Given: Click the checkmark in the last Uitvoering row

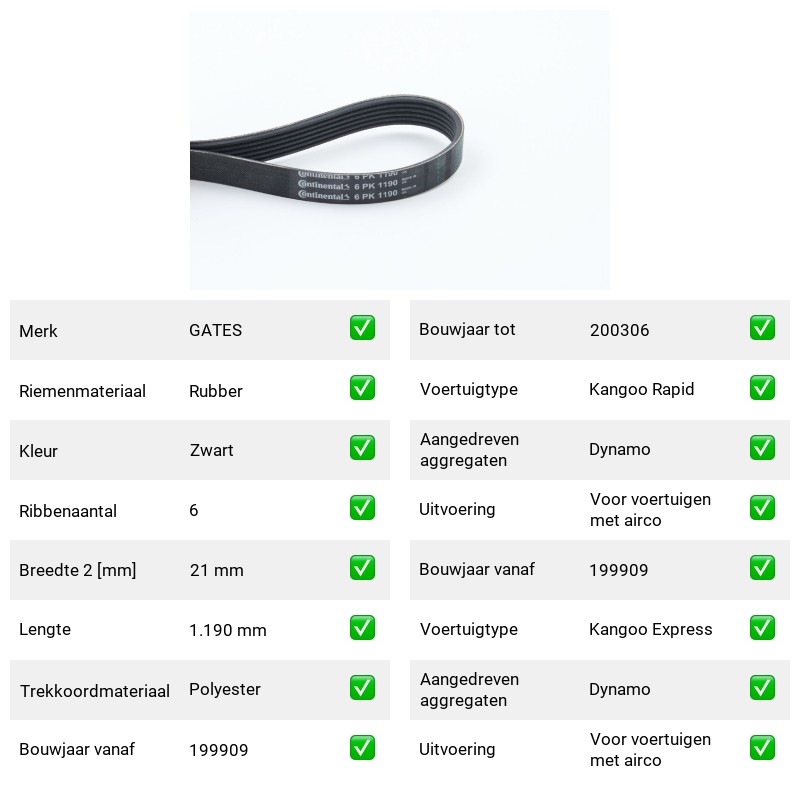Looking at the screenshot, I should tap(762, 748).
